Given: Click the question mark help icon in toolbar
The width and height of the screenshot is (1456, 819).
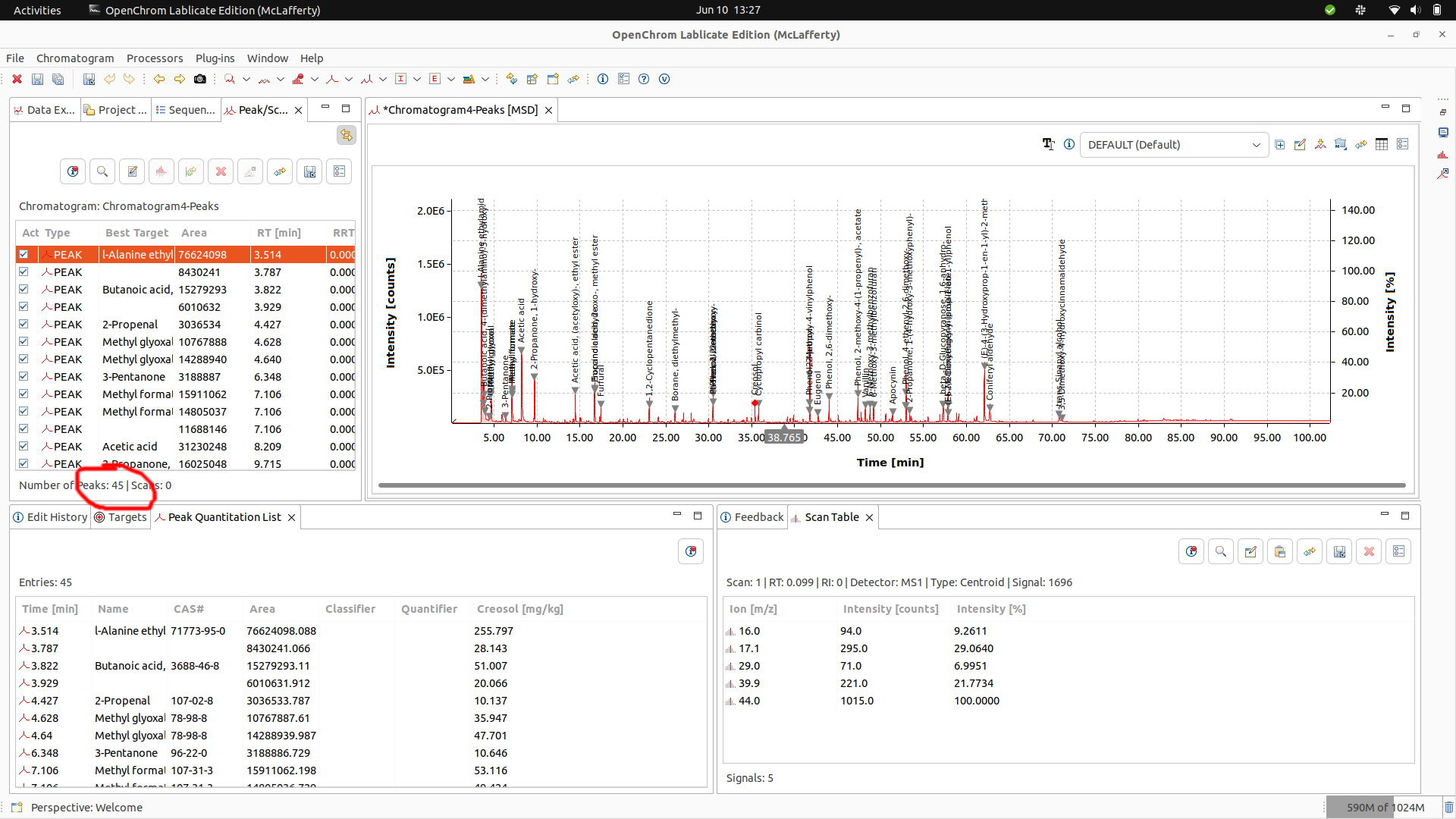Looking at the screenshot, I should (x=644, y=79).
